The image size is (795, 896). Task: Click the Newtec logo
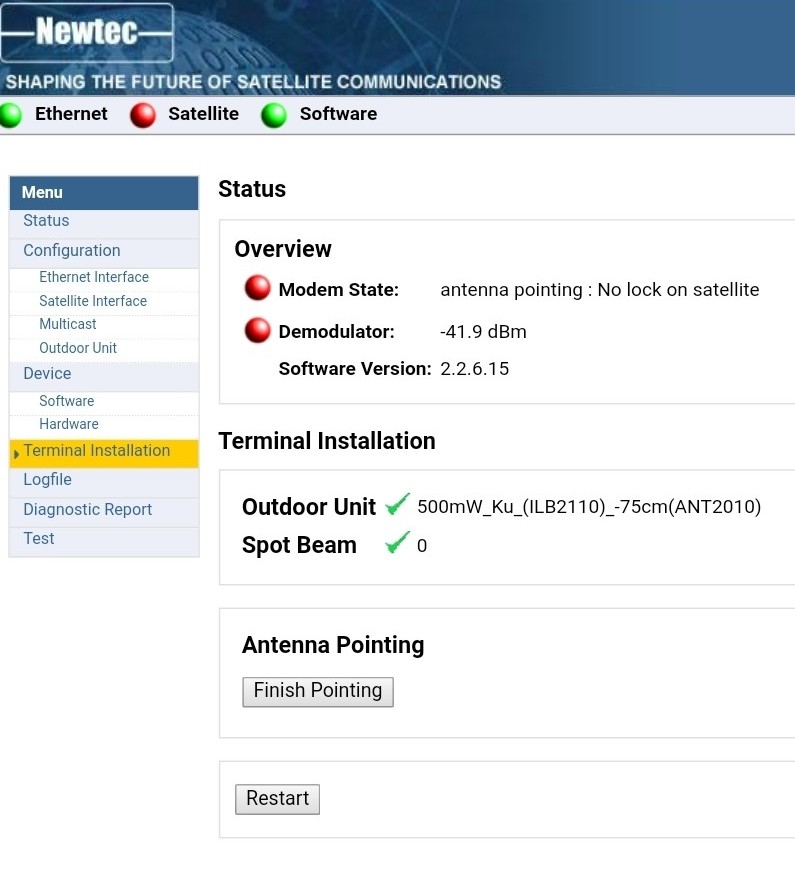click(x=87, y=32)
